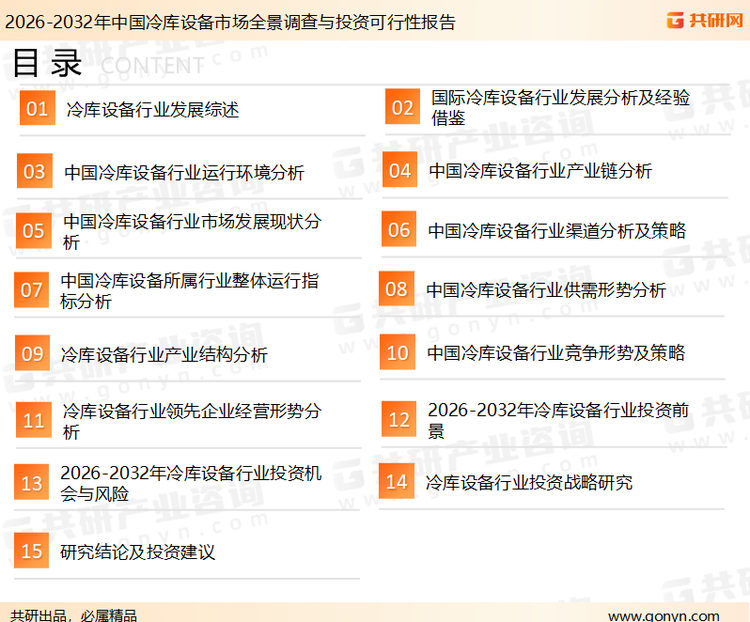Select chapter 冷库设备行业产业结构分析
This screenshot has width=750, height=622.
click(164, 355)
